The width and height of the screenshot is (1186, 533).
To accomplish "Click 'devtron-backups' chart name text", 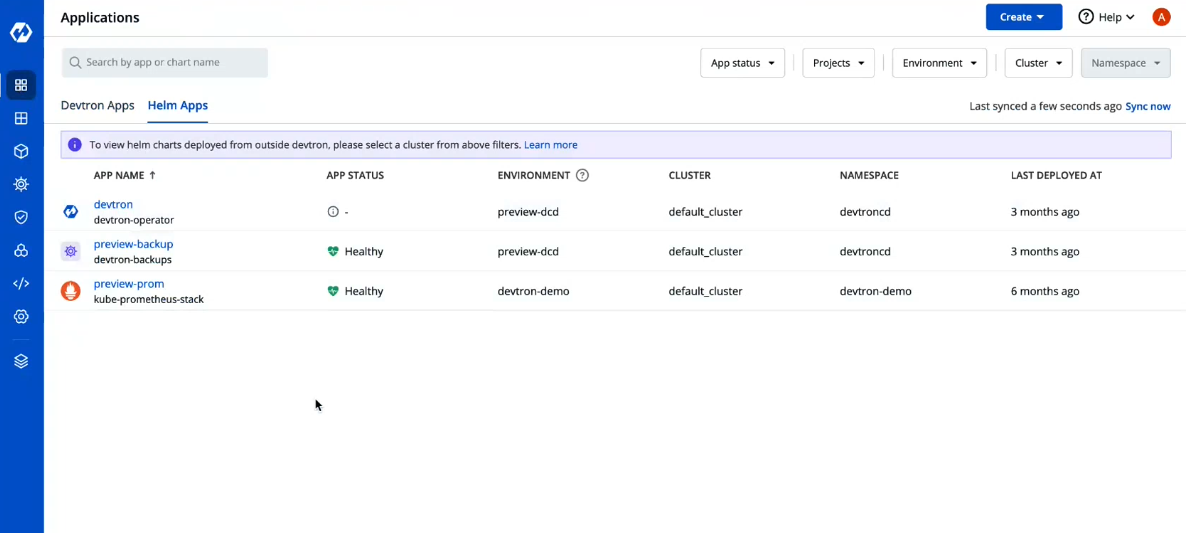I will pos(132,259).
